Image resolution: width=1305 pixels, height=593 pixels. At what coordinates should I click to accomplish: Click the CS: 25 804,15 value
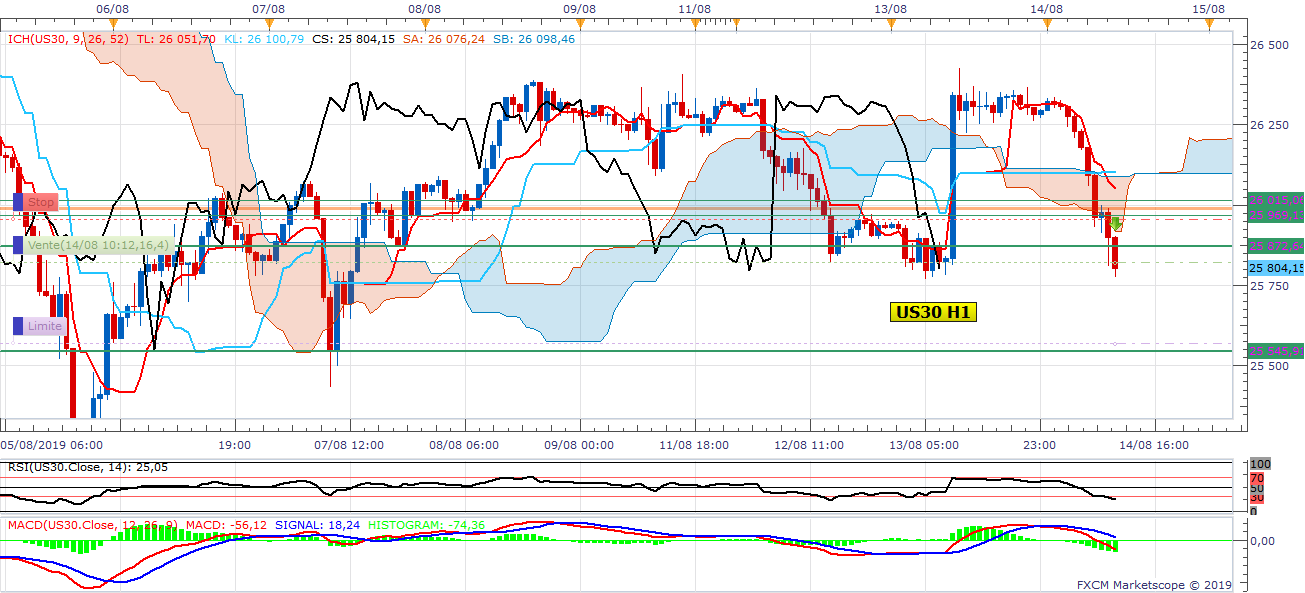354,39
